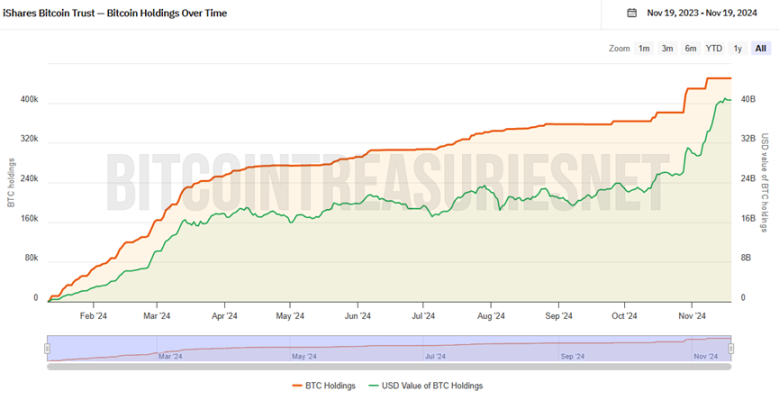Choose the 6m zoom option

click(x=690, y=48)
